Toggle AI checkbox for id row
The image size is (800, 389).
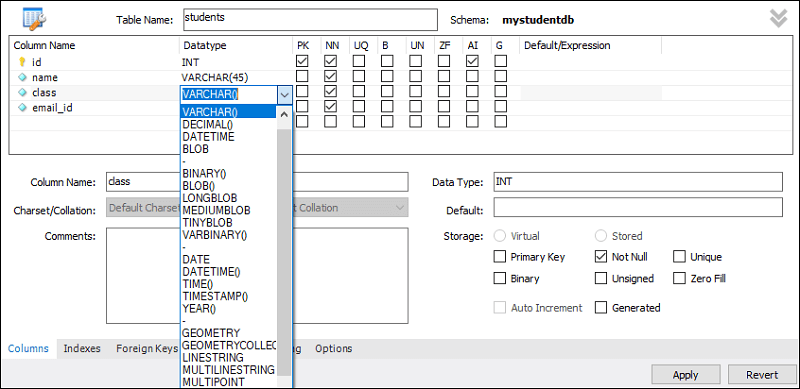pos(473,62)
